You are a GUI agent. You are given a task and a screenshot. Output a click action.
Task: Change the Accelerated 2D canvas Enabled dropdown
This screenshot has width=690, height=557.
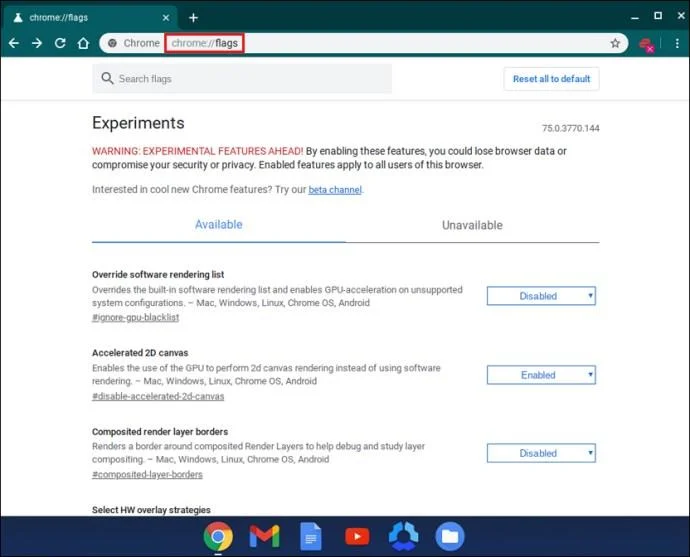[x=541, y=375]
